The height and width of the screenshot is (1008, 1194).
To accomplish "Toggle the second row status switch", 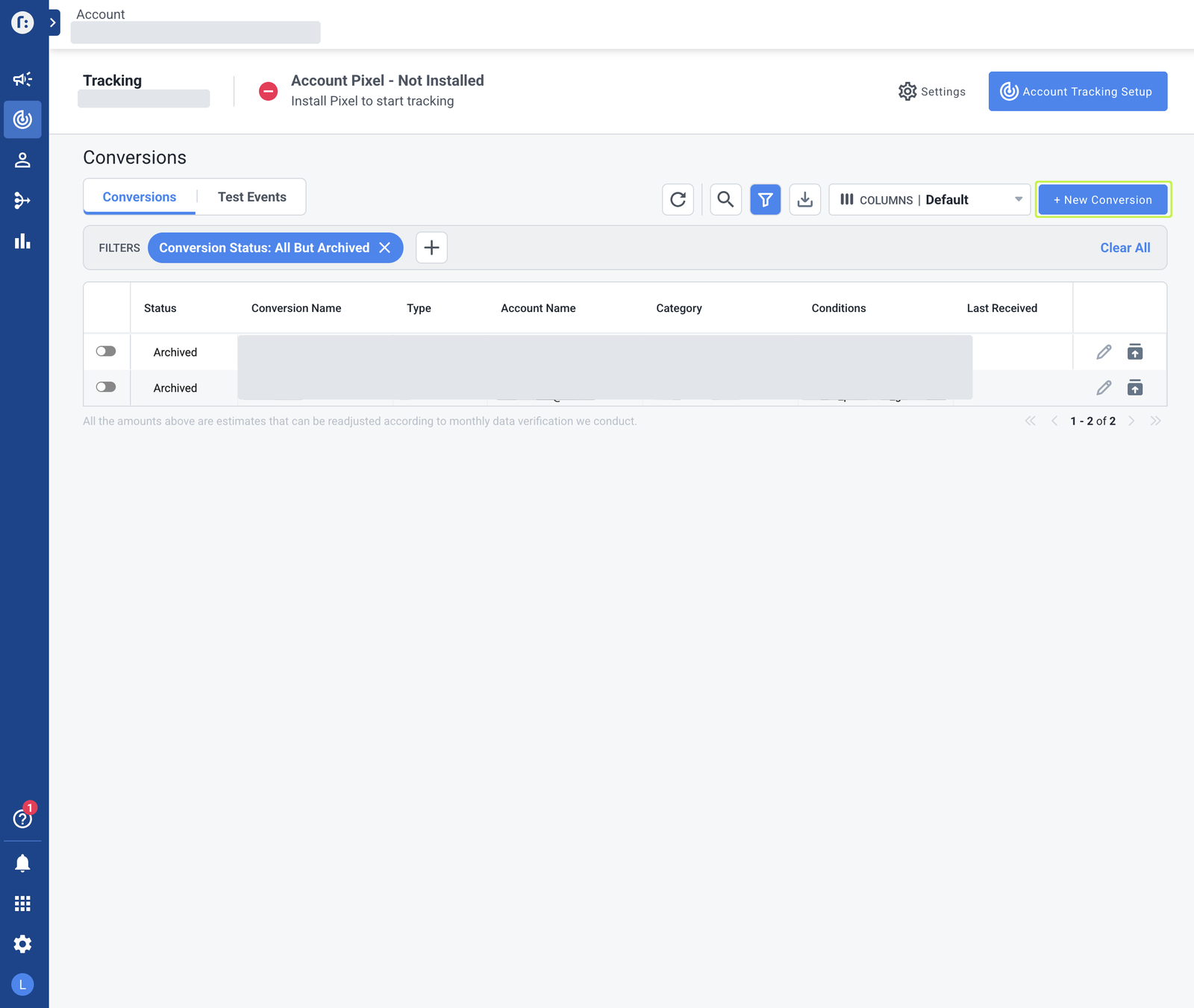I will (x=106, y=387).
